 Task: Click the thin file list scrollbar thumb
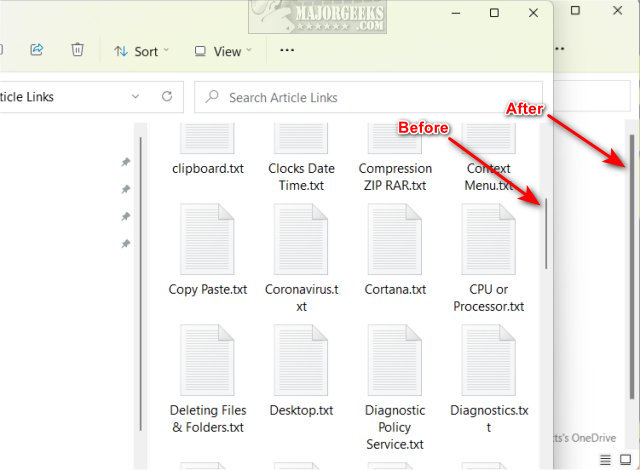(546, 233)
